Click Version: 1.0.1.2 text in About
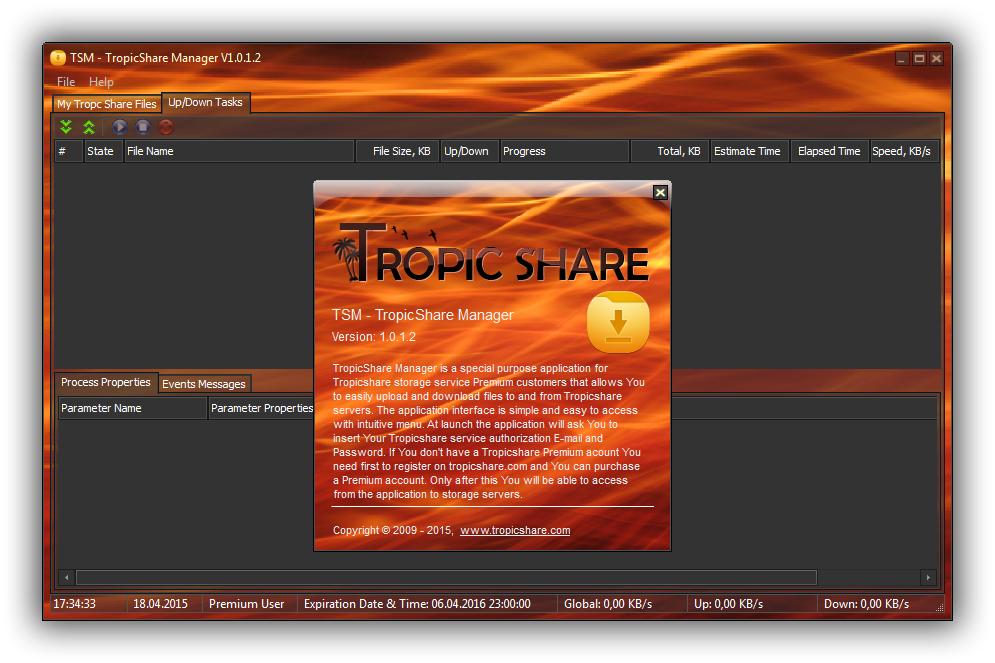This screenshot has height=663, width=995. pos(374,337)
